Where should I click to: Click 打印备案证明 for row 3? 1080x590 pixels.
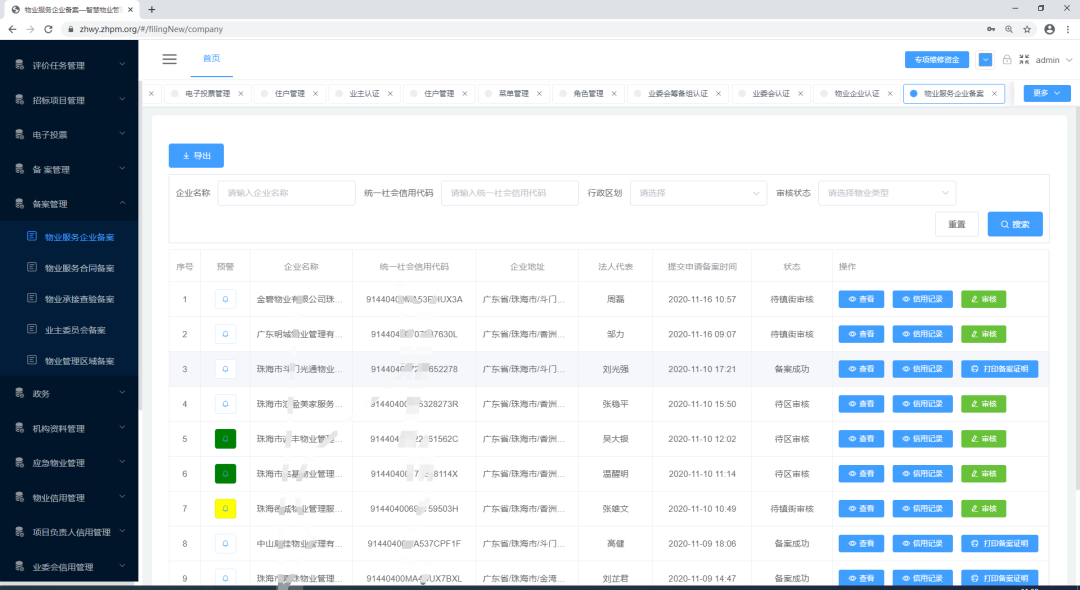pos(999,369)
